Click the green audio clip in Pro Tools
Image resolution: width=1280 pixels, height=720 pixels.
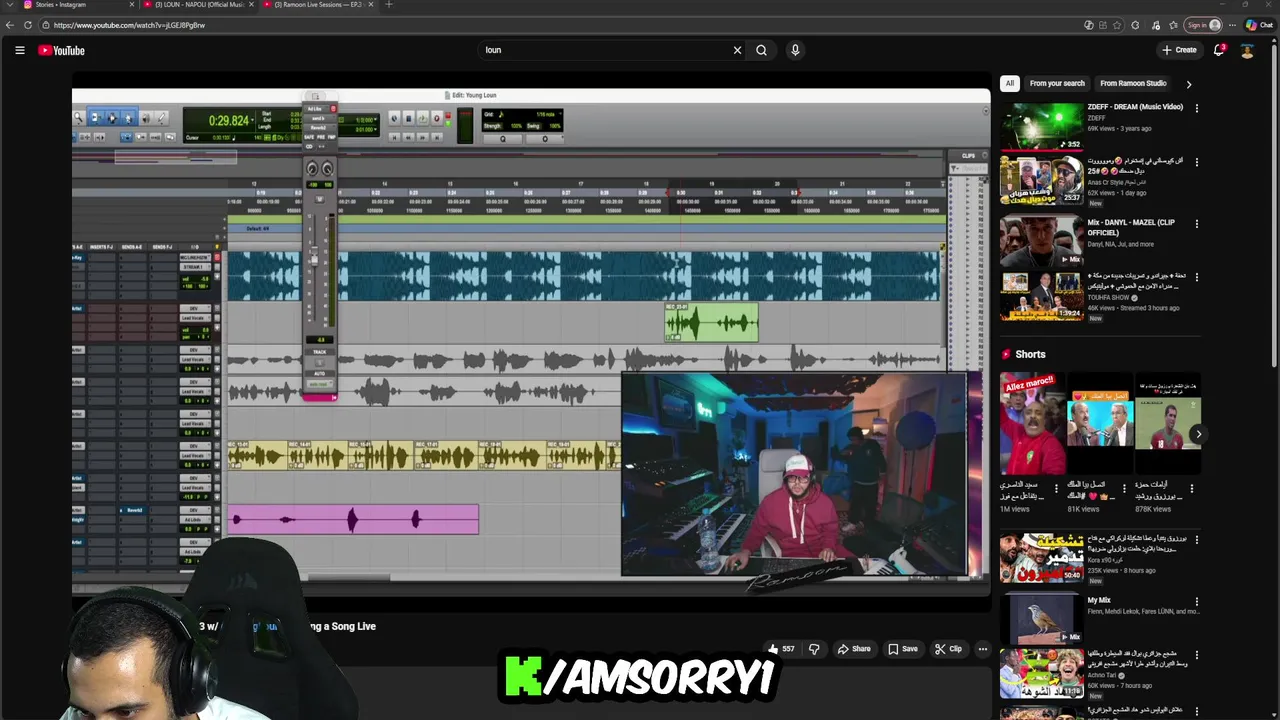tap(711, 322)
